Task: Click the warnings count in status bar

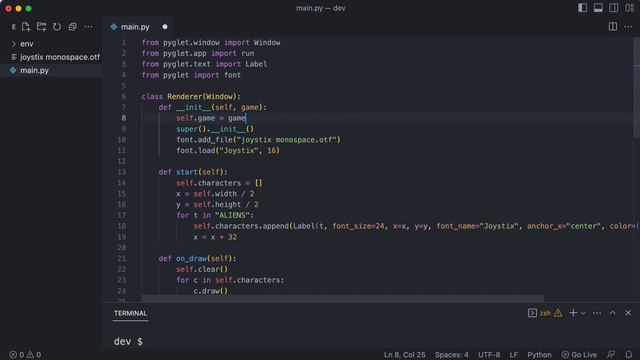Action: pos(34,355)
